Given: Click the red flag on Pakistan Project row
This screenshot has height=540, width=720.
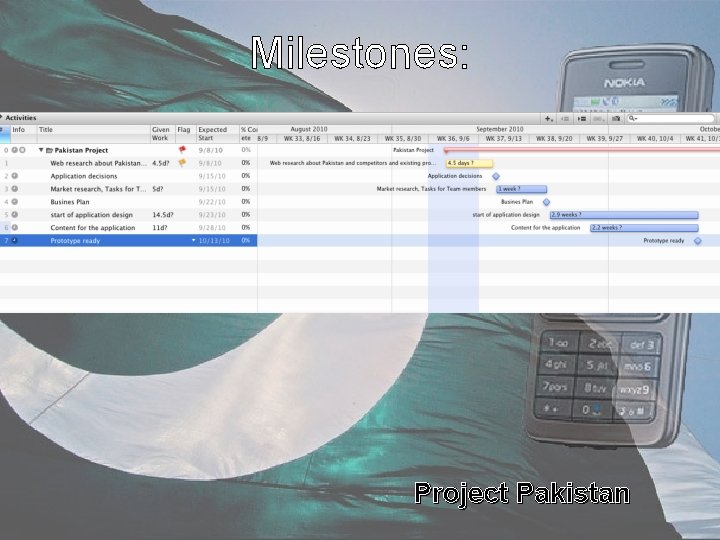Looking at the screenshot, I should click(x=182, y=150).
